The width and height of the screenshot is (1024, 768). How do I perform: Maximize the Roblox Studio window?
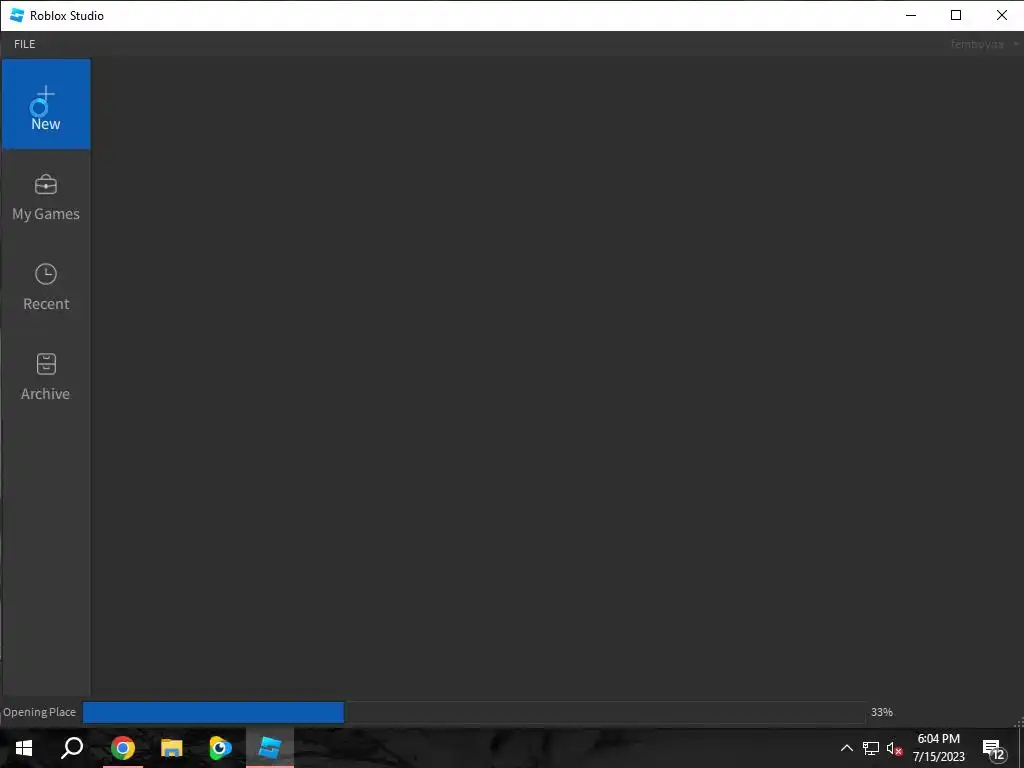[956, 15]
